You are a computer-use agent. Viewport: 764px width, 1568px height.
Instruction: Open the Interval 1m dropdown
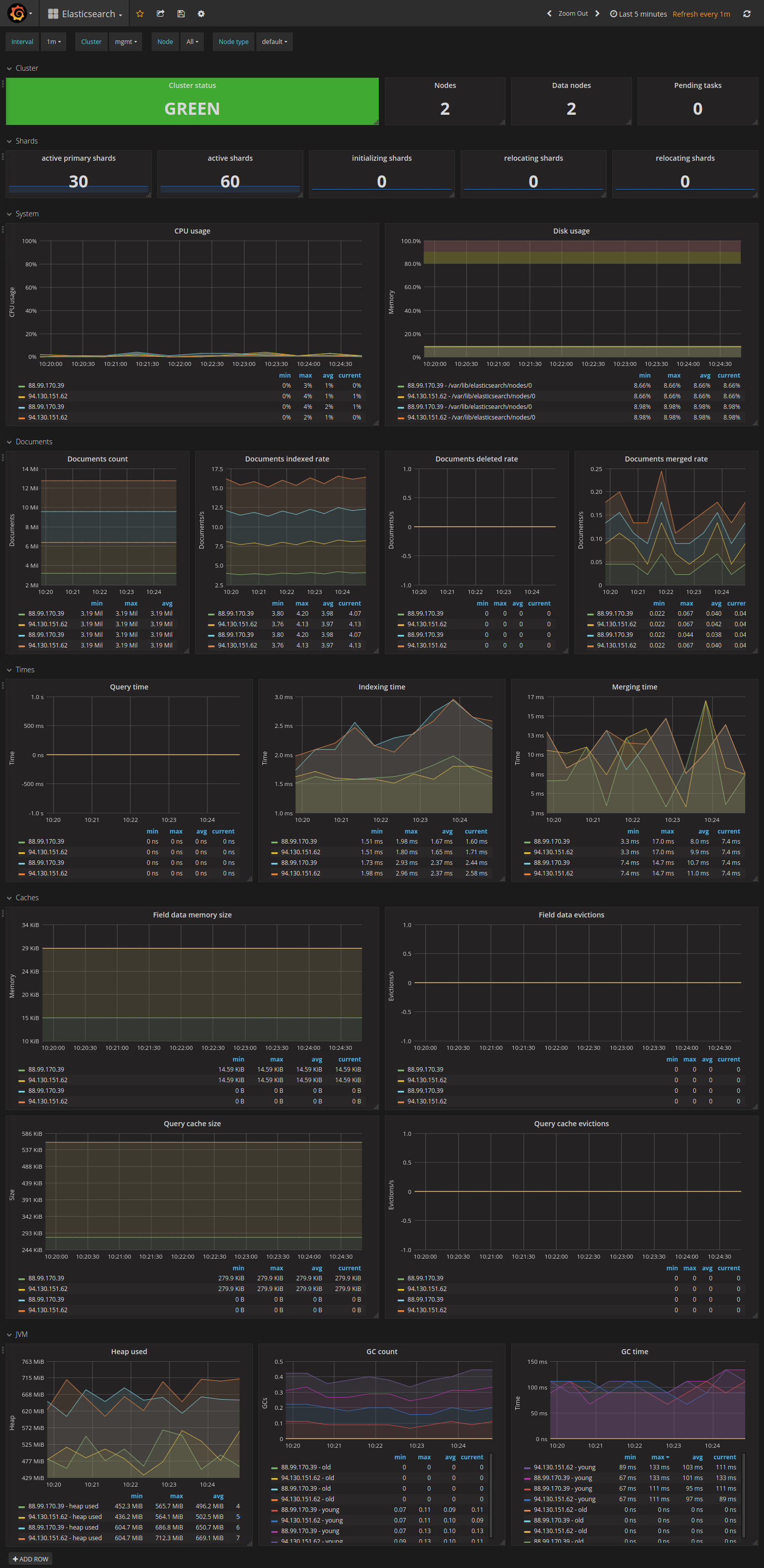(54, 41)
